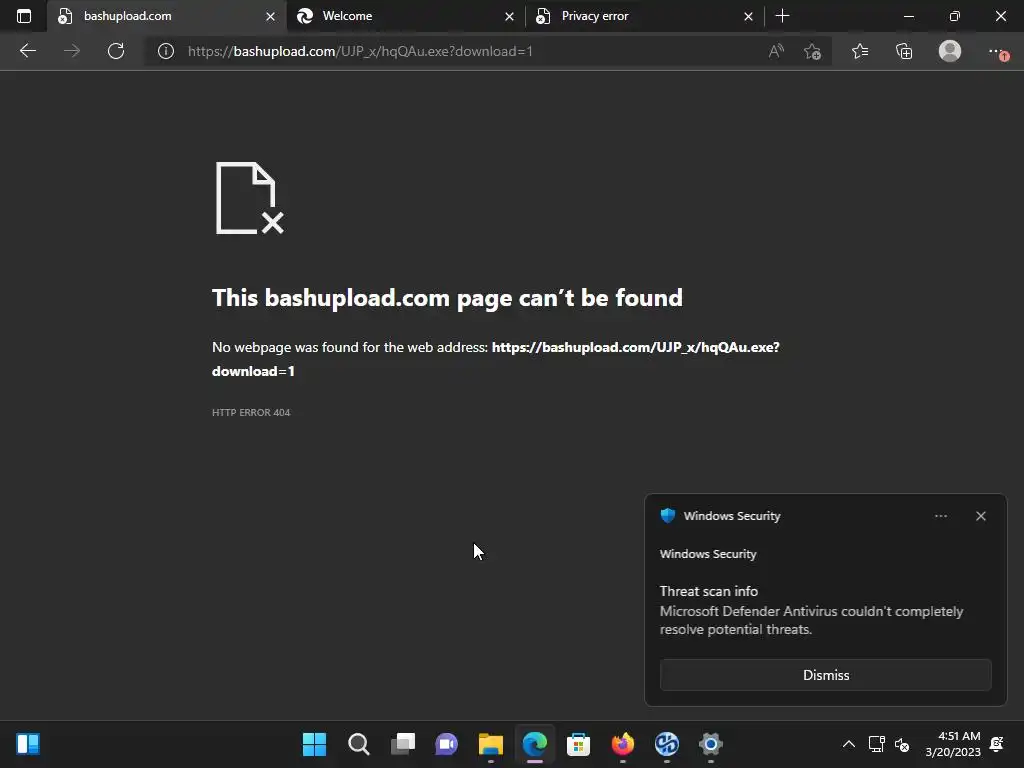Open Task View on the taskbar

coord(402,744)
